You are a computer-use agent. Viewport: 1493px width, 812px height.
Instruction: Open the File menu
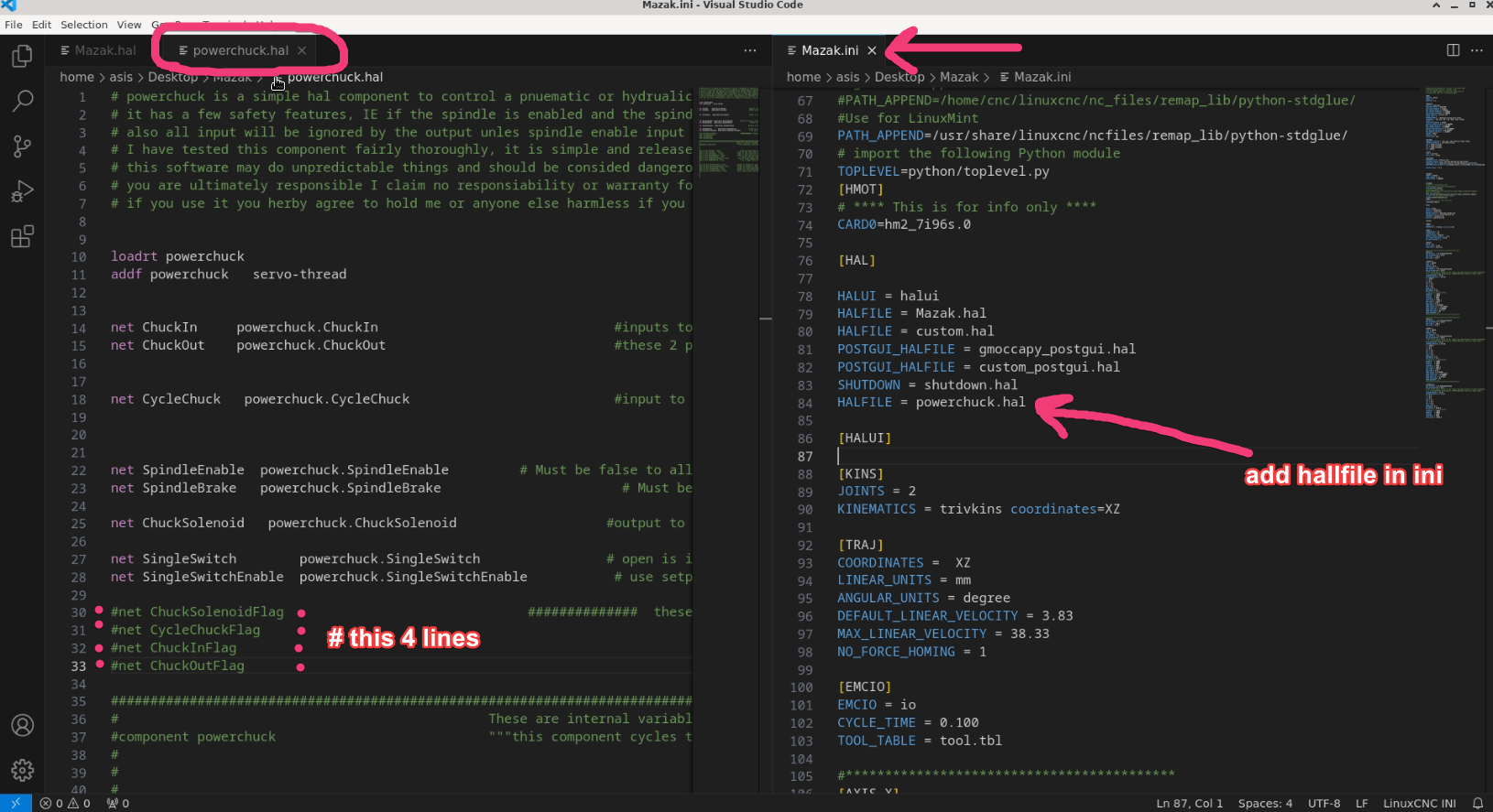(14, 25)
